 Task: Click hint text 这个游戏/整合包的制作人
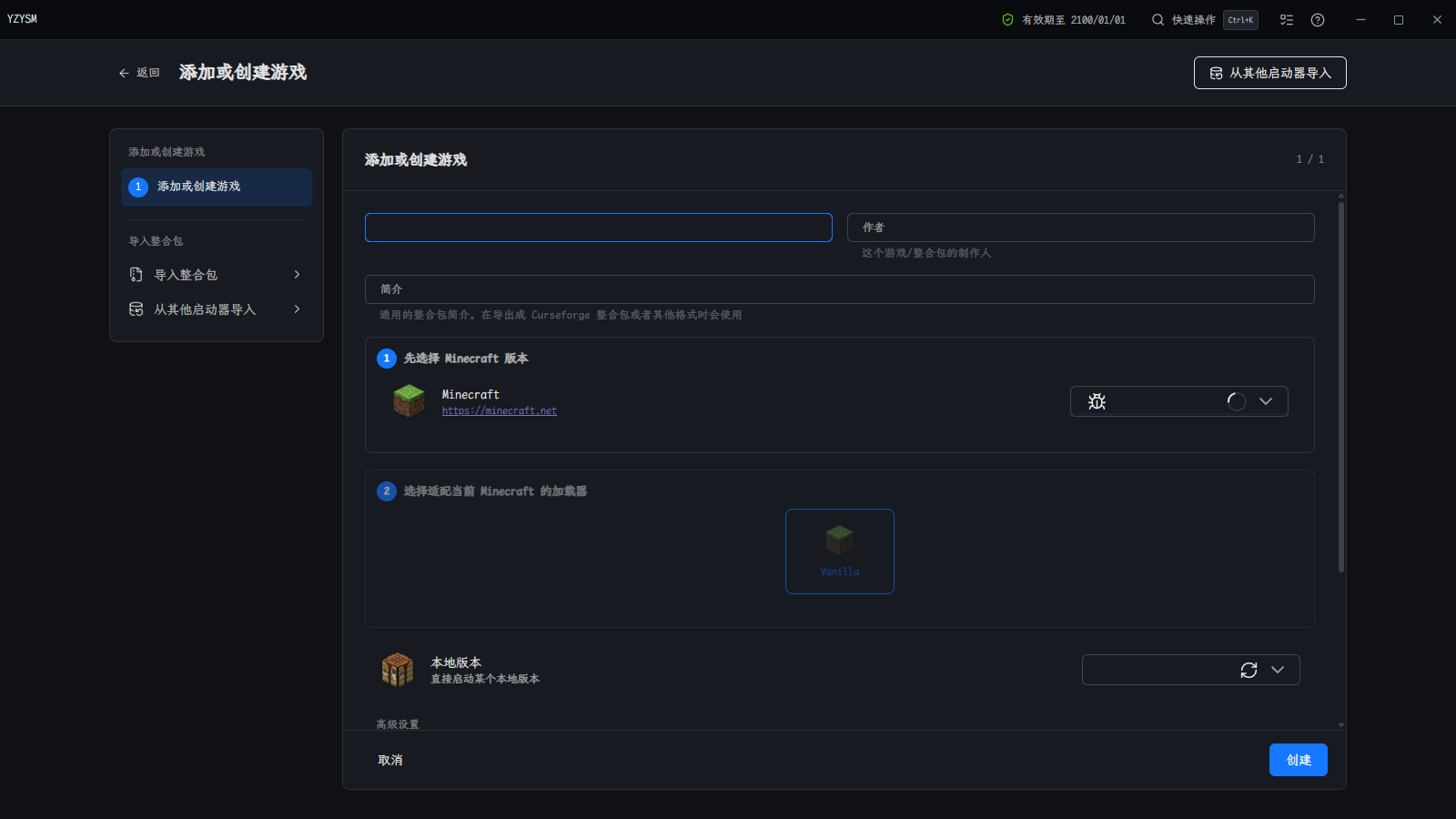click(x=926, y=253)
